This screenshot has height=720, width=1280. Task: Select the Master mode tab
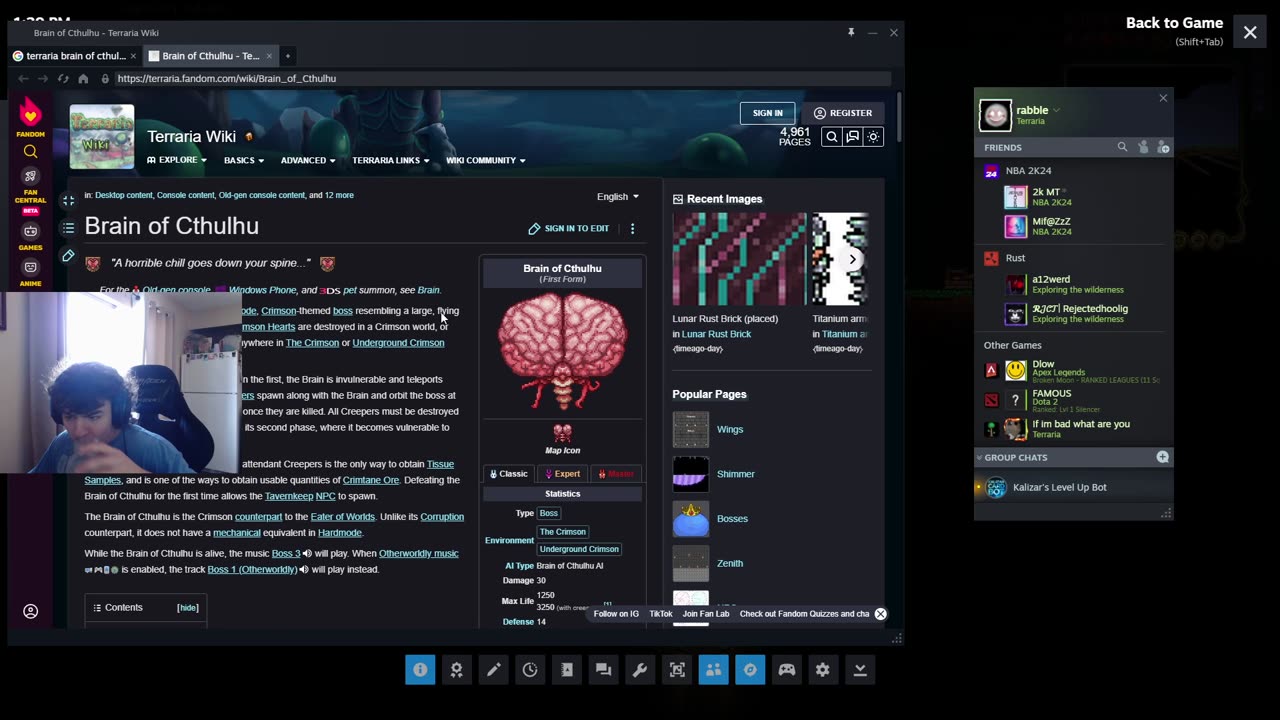click(x=615, y=474)
